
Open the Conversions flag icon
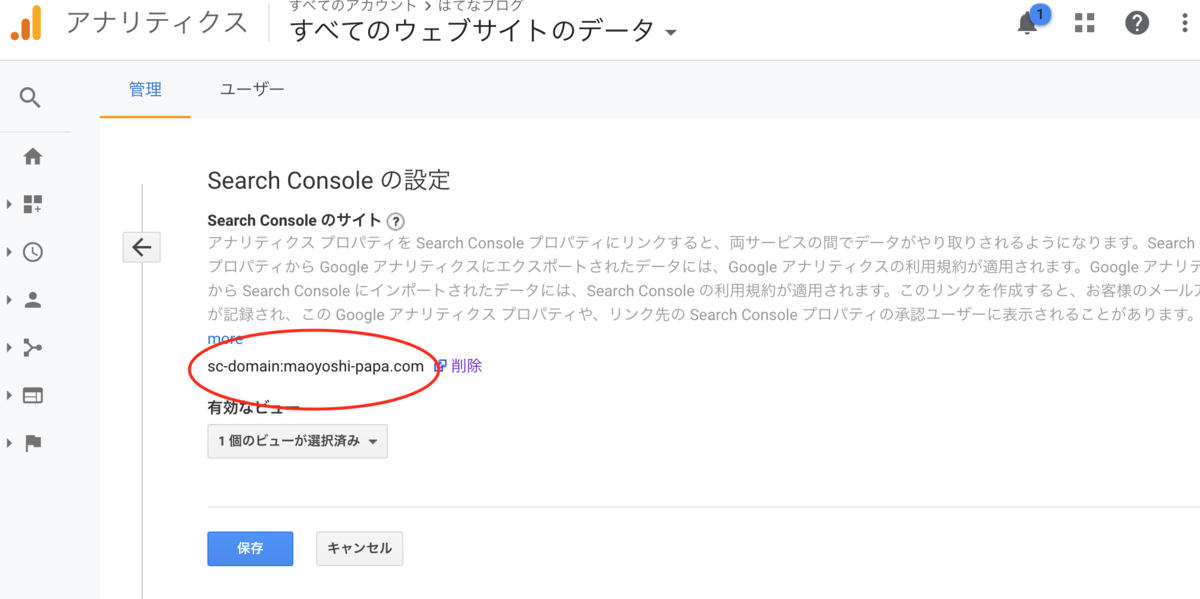[33, 443]
